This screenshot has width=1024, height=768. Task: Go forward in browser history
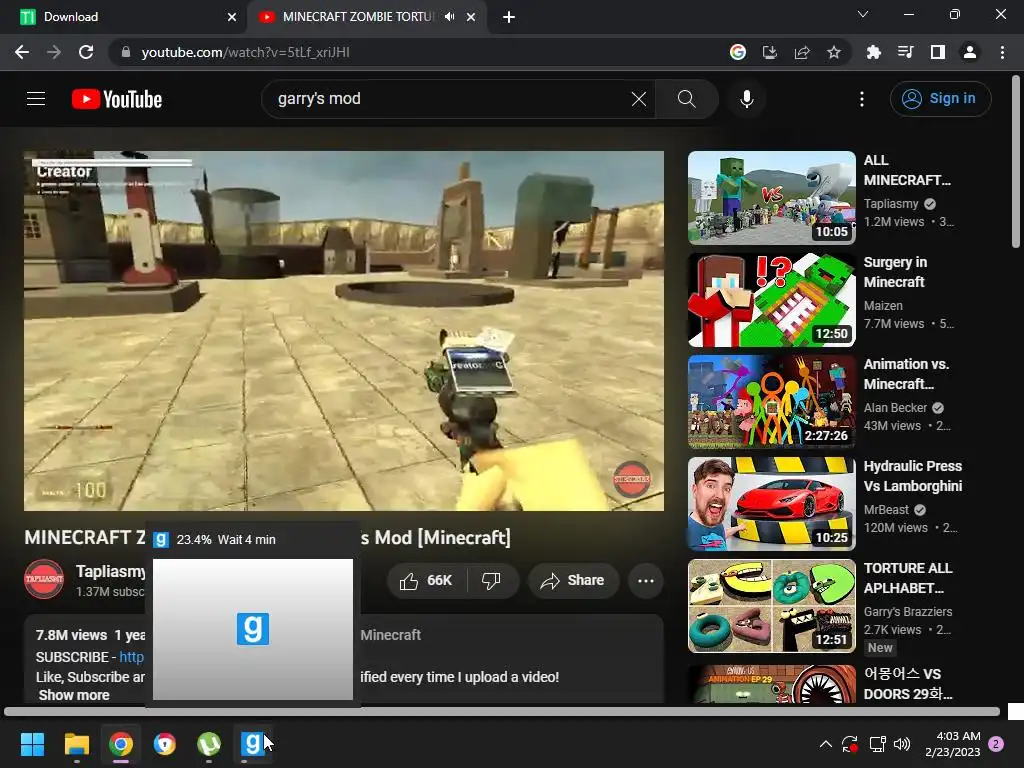(54, 52)
